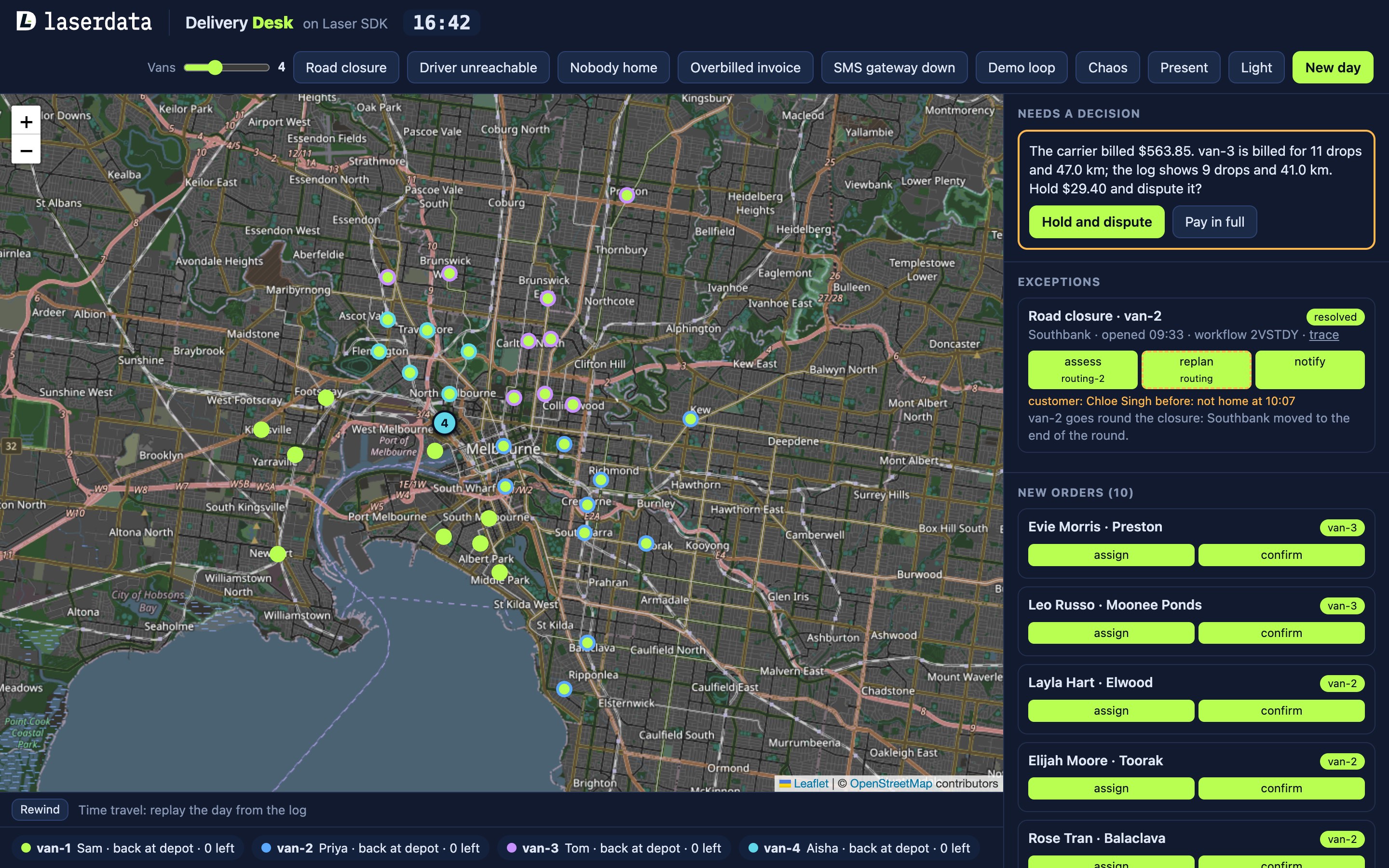Toggle Present mode
The height and width of the screenshot is (868, 1389).
pos(1184,67)
